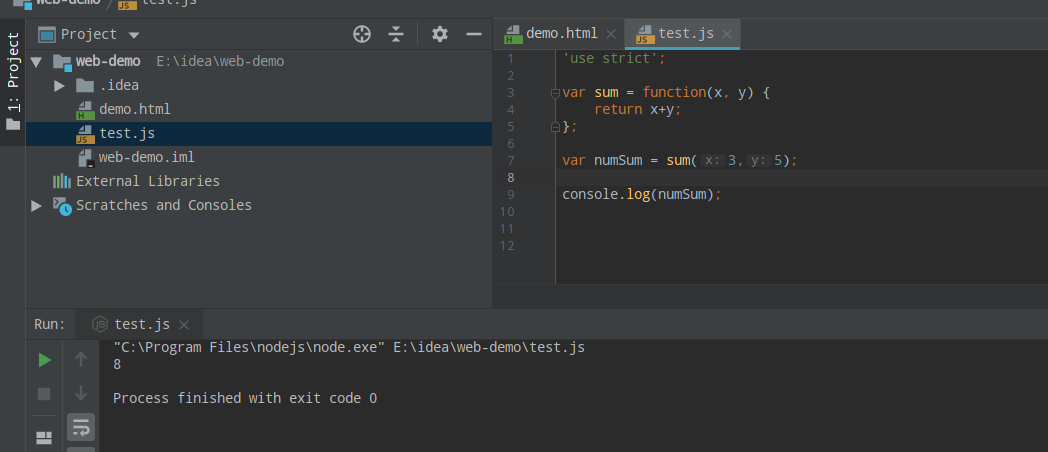The height and width of the screenshot is (452, 1048).
Task: Click the up arrow in the Run toolbar
Action: [81, 360]
